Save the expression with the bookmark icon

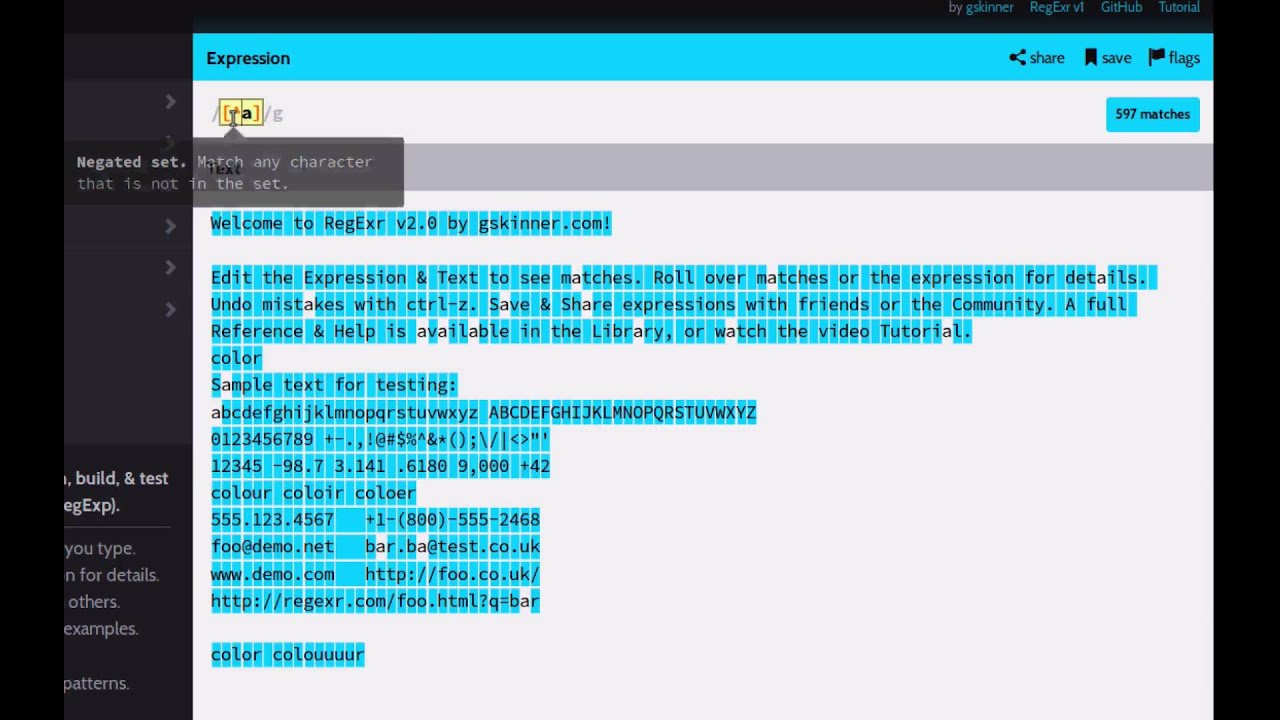(x=1108, y=58)
